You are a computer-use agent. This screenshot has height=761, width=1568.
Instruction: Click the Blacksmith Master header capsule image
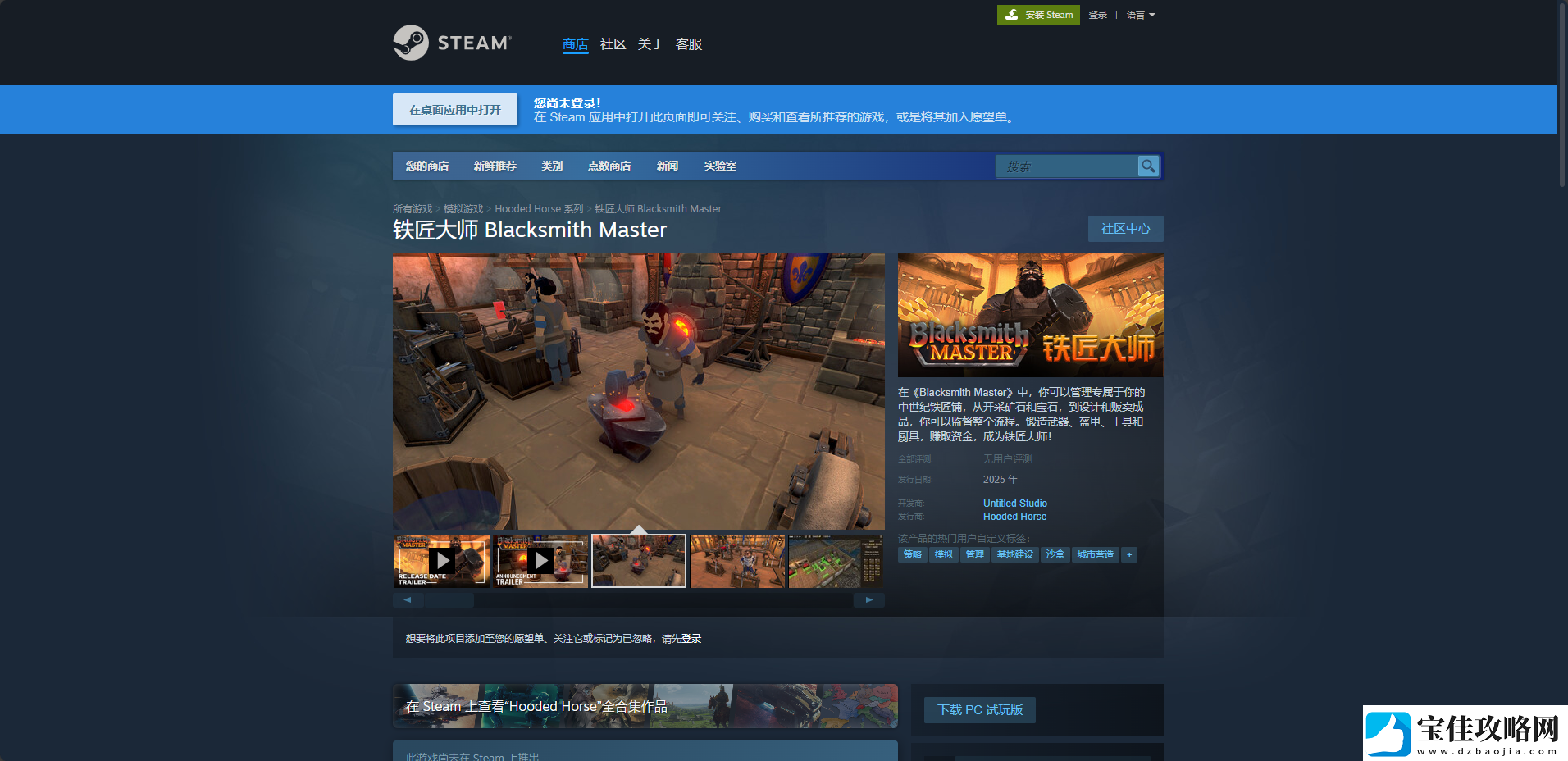(1031, 315)
